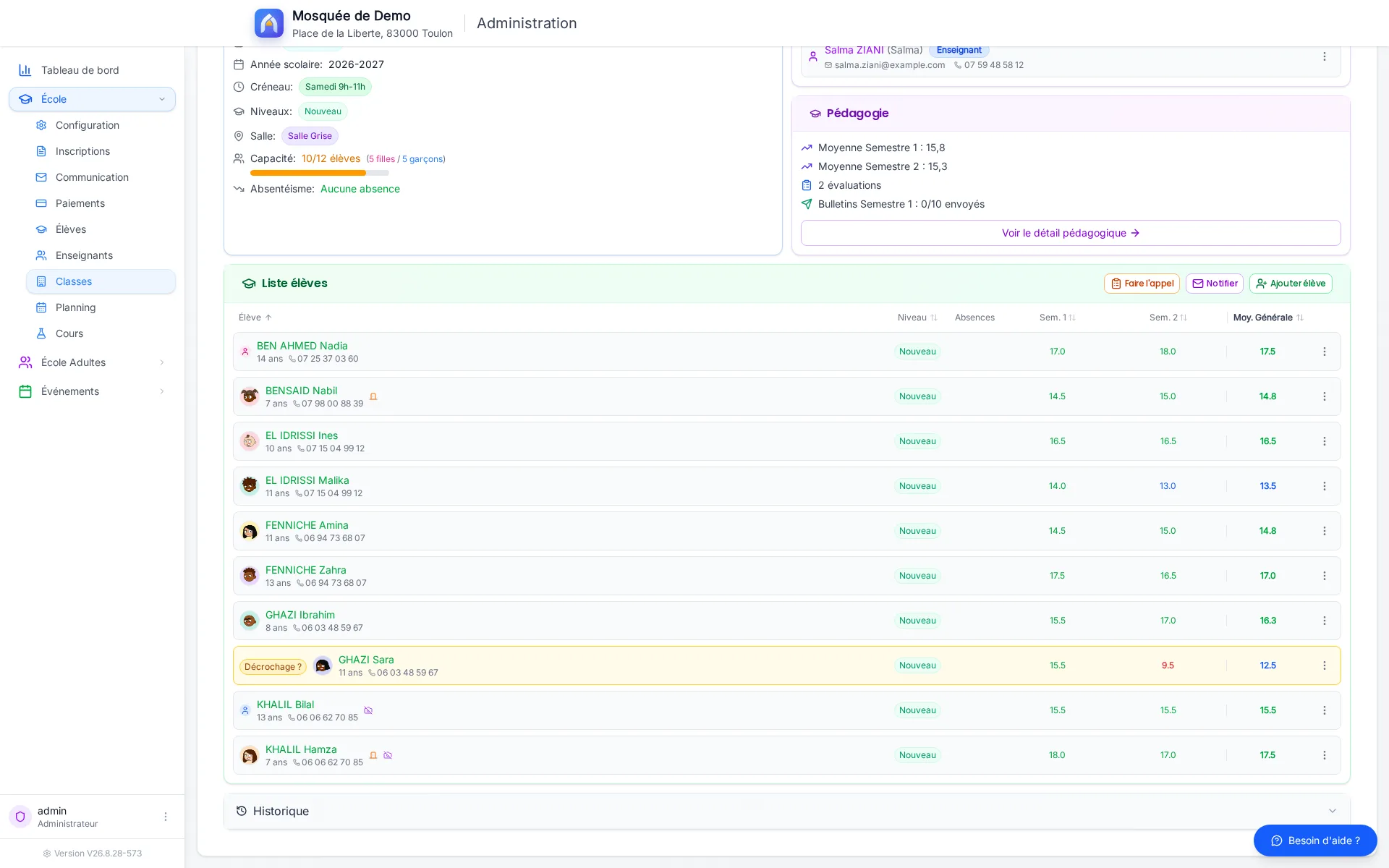Click the capacity progress bar
1389x868 pixels.
point(320,173)
